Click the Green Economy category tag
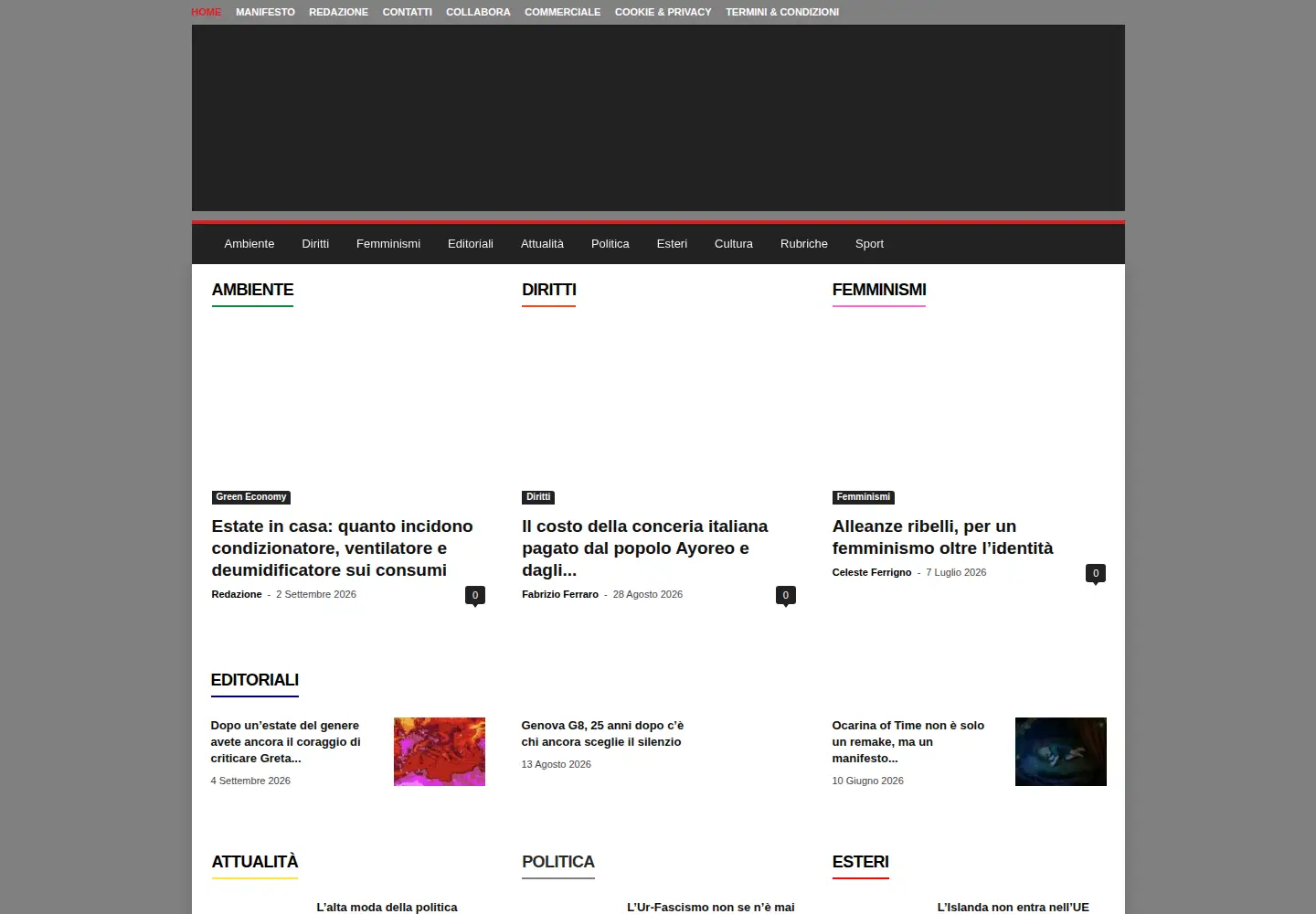 [x=251, y=497]
